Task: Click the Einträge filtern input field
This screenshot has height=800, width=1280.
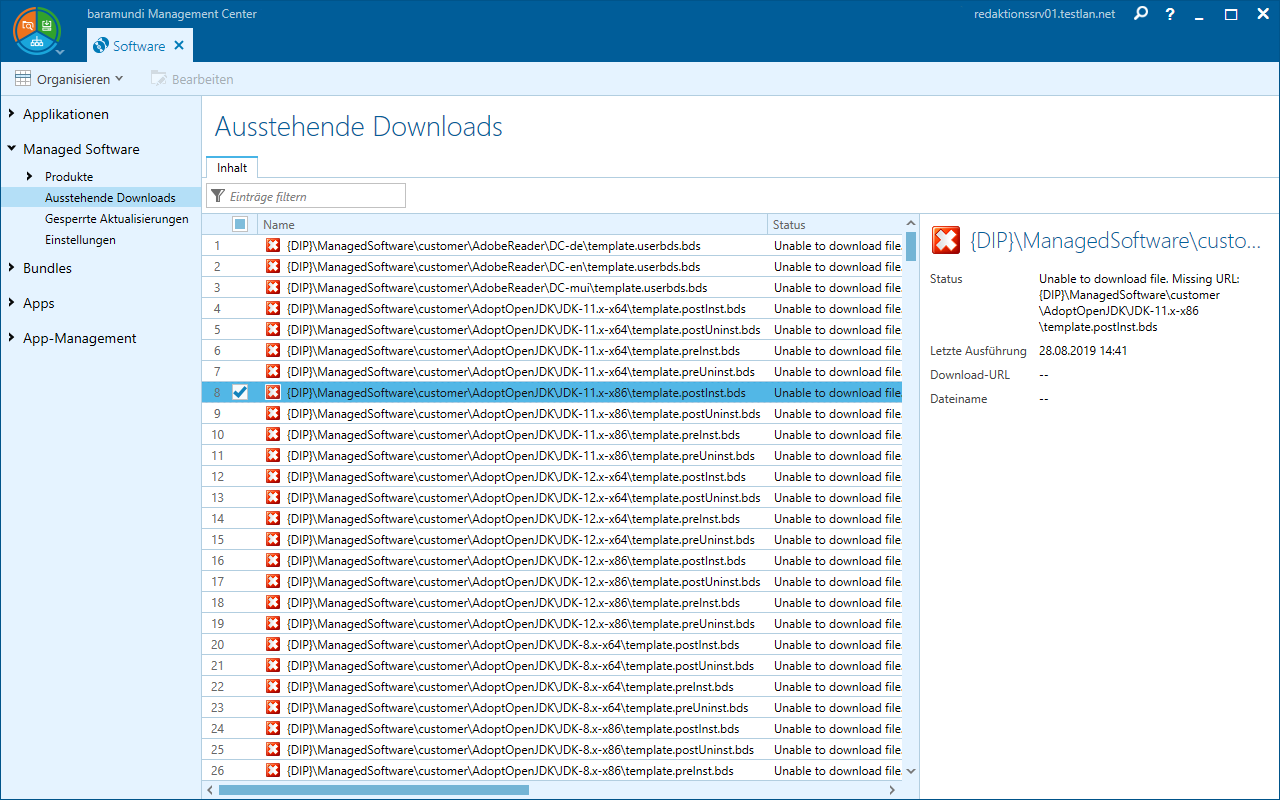Action: (315, 197)
